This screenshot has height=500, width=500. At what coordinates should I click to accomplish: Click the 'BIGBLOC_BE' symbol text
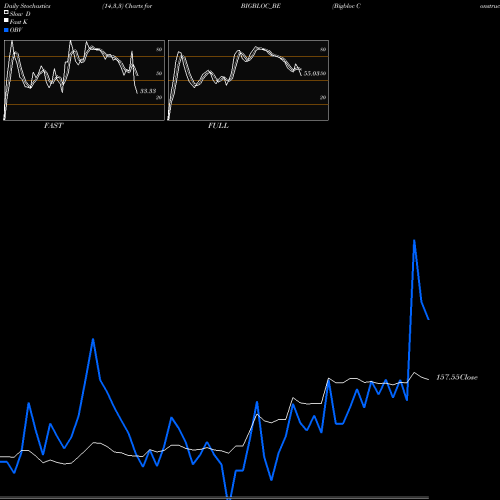[x=260, y=6]
